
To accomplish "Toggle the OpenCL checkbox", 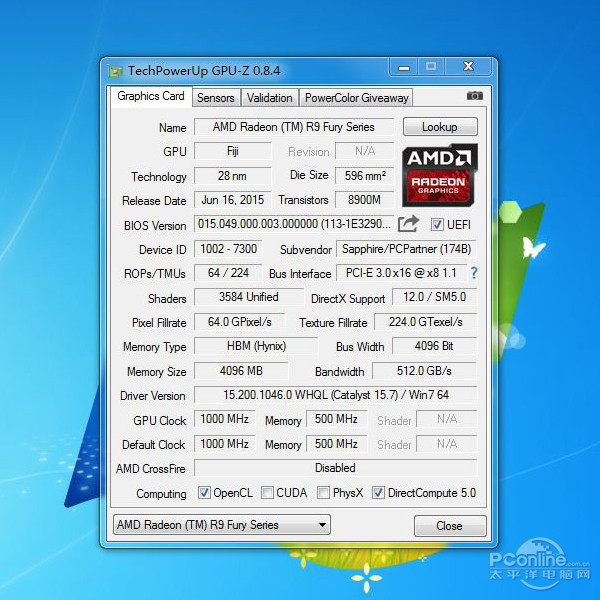I will tap(204, 492).
